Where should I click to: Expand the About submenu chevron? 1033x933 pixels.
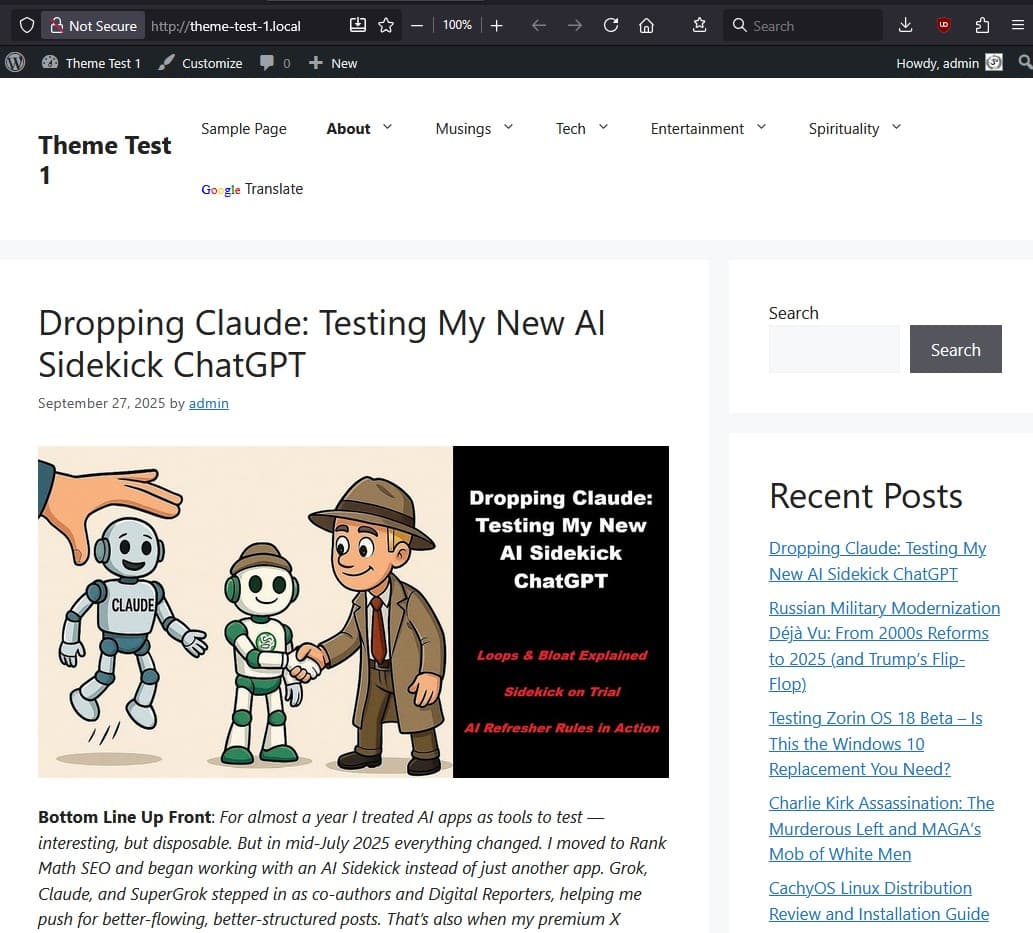[x=387, y=127]
